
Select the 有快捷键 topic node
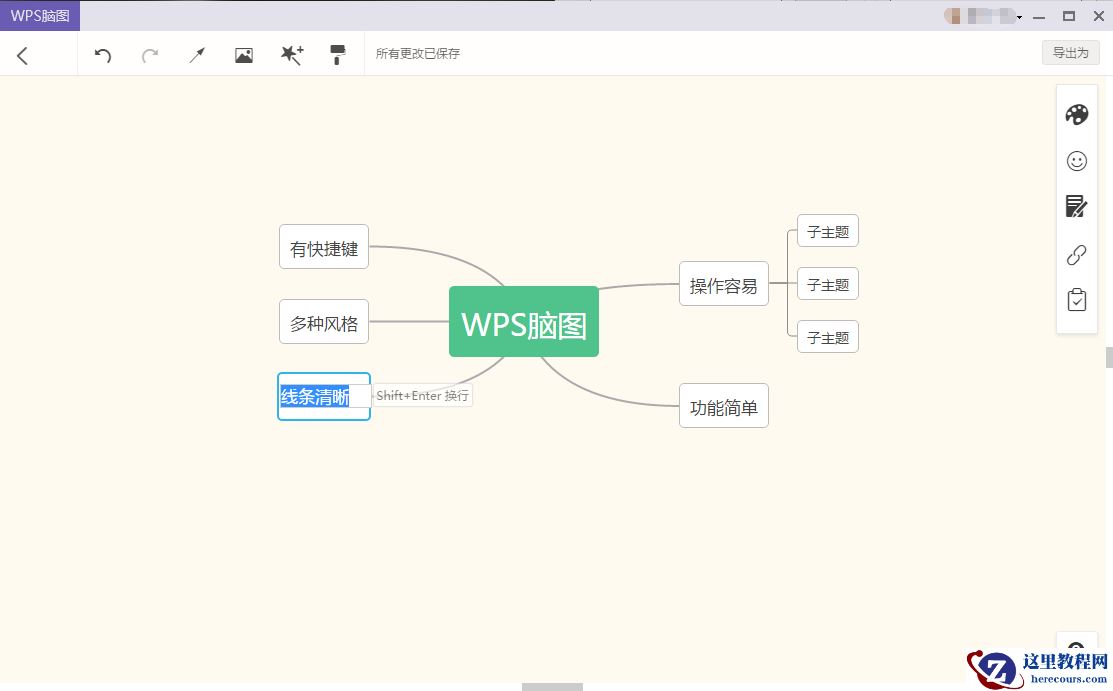tap(324, 246)
